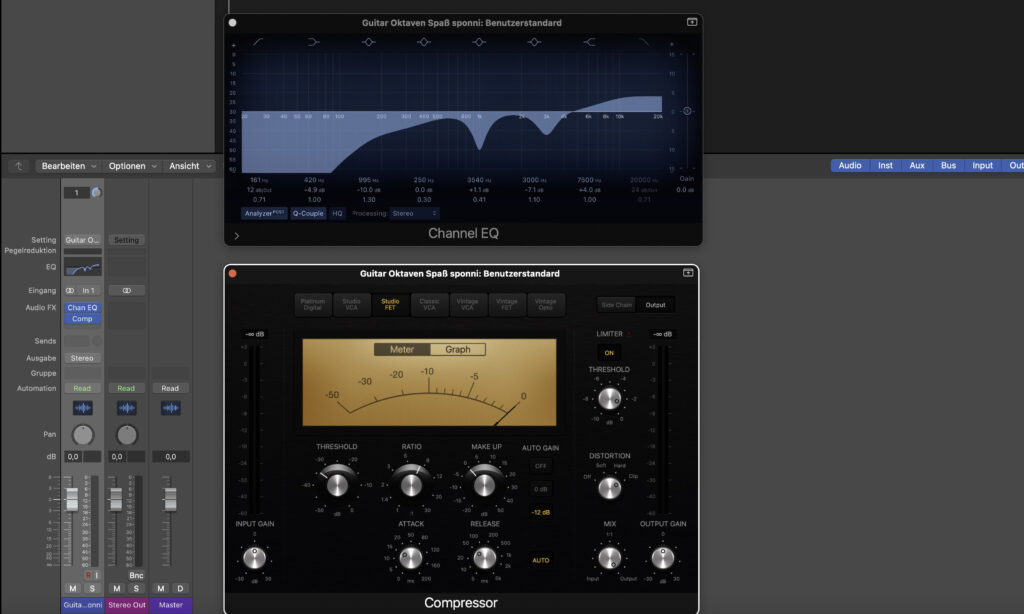
Task: Toggle the 995 Hz bell band icon in Channel EQ
Action: point(369,42)
